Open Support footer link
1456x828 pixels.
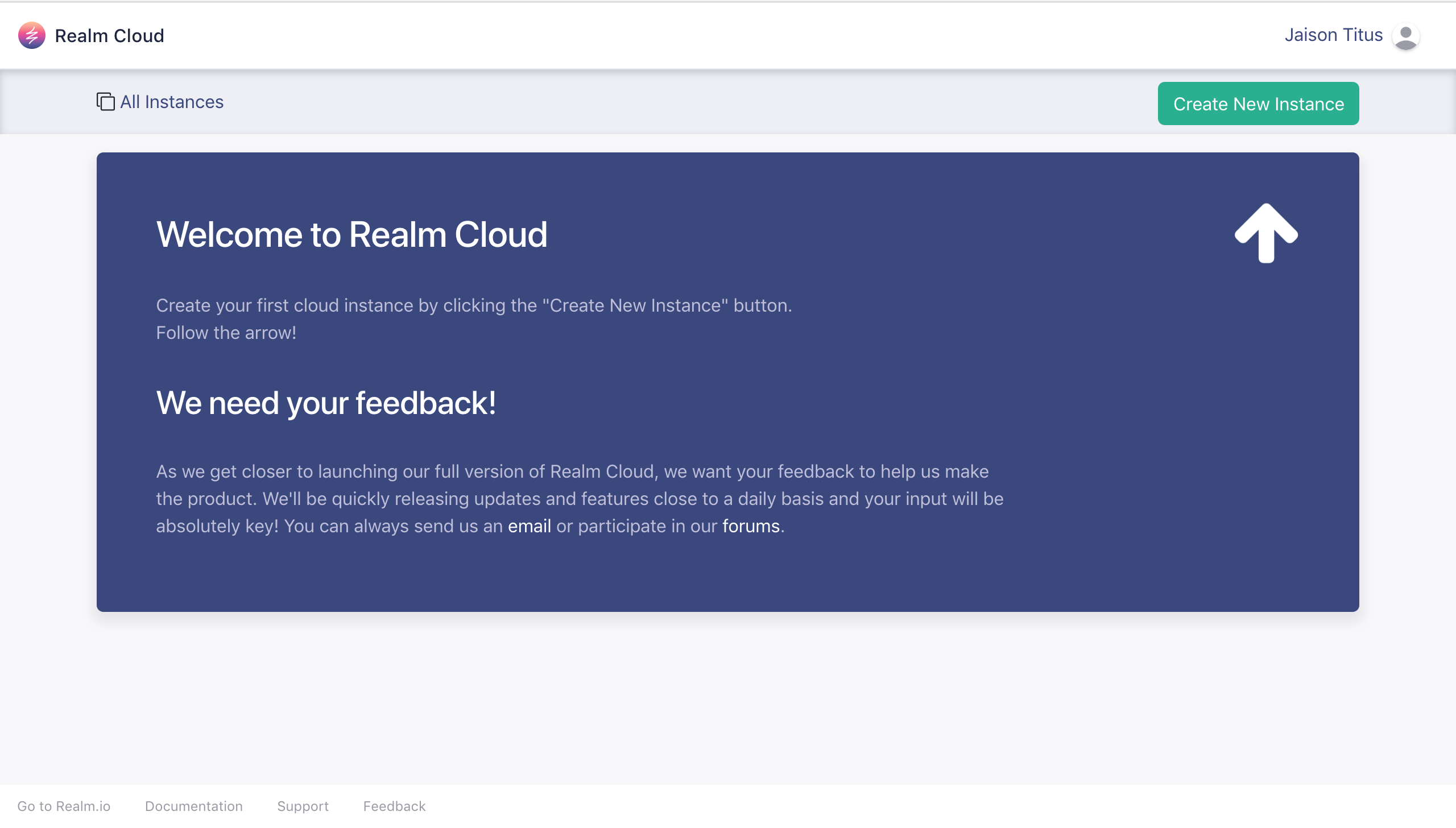[303, 806]
